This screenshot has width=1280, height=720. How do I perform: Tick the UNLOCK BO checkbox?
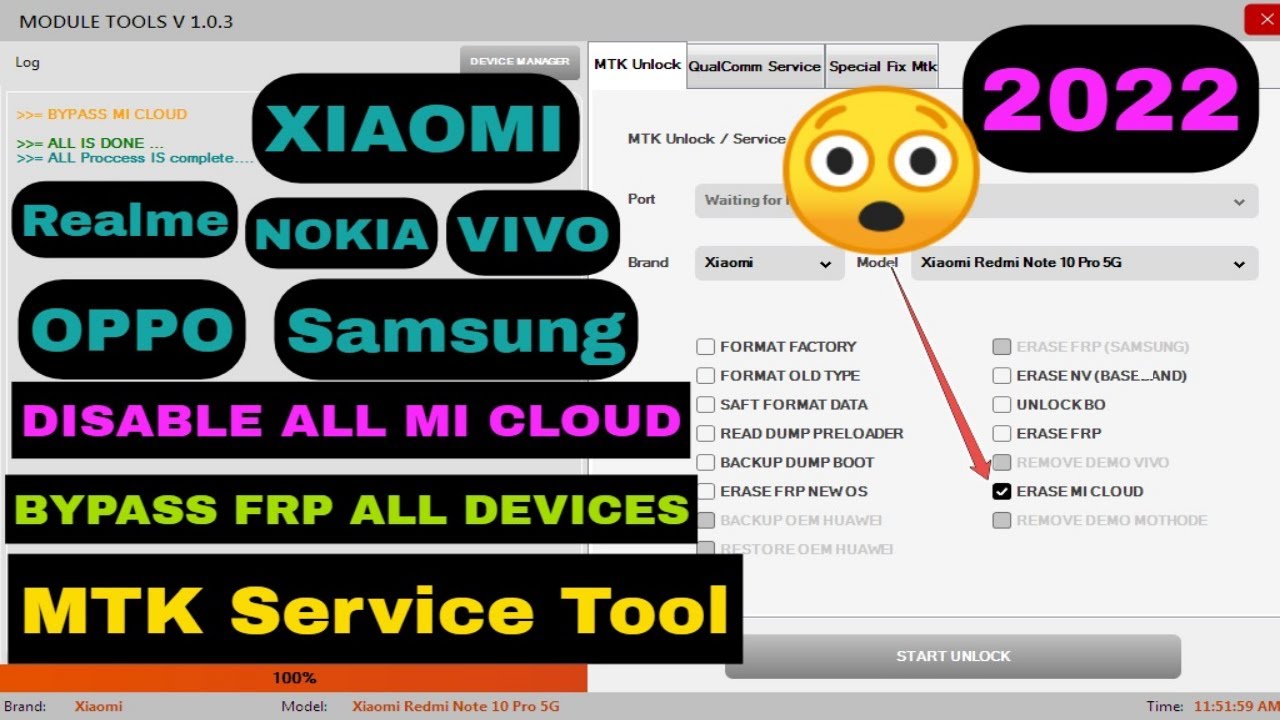pos(1001,405)
